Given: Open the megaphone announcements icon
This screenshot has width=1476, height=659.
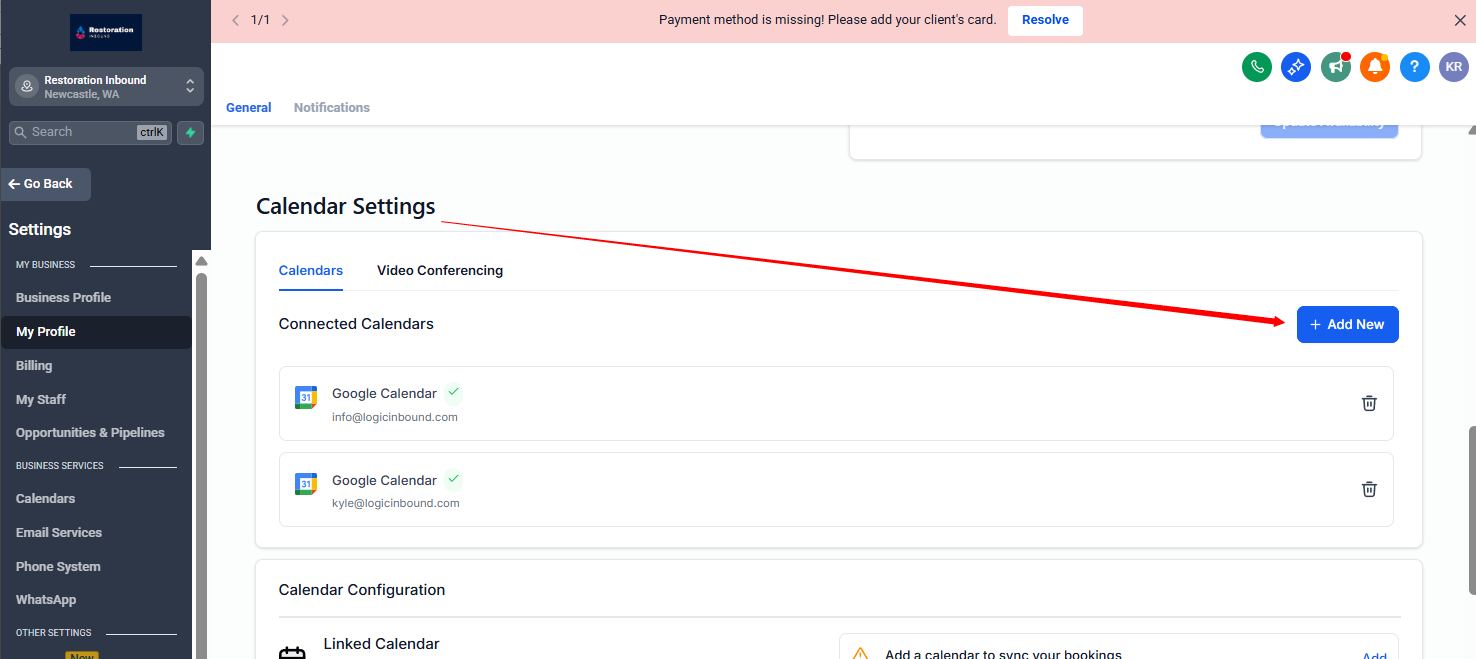Looking at the screenshot, I should click(1335, 67).
